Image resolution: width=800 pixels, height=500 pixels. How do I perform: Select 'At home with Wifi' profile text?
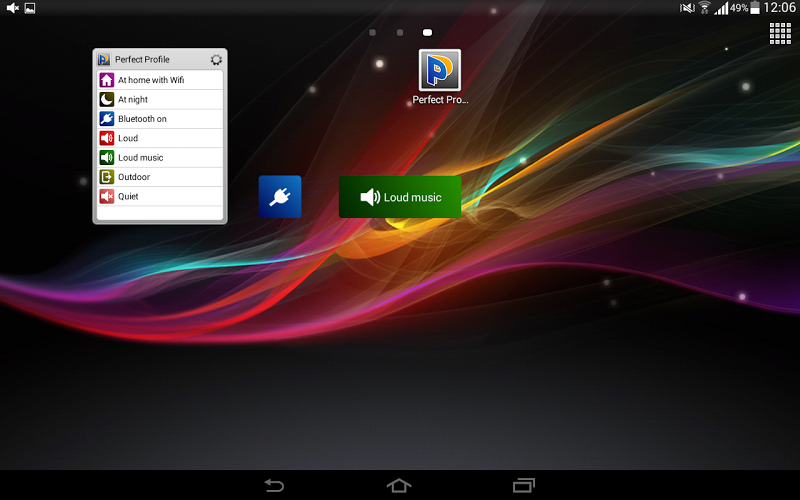pos(151,80)
